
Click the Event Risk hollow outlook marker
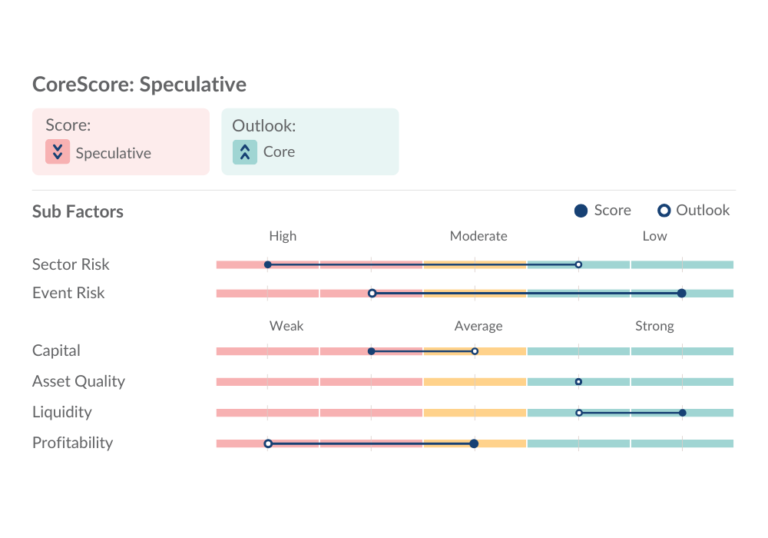coord(372,293)
